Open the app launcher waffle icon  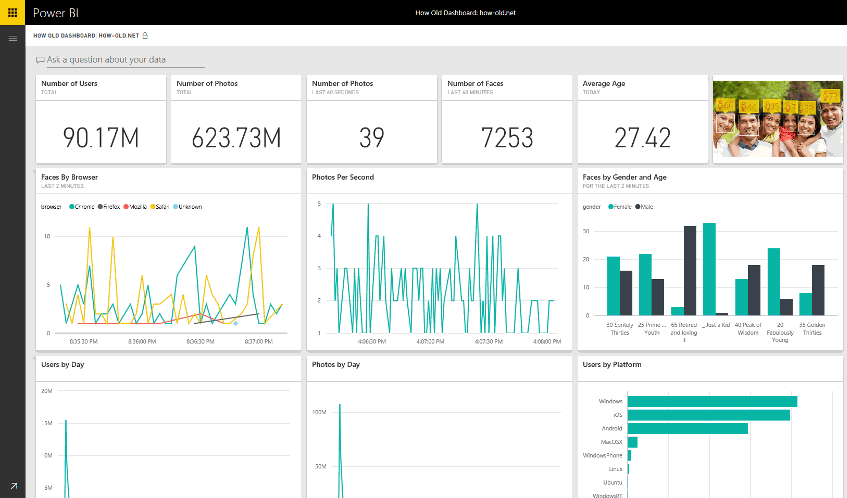pyautogui.click(x=13, y=13)
